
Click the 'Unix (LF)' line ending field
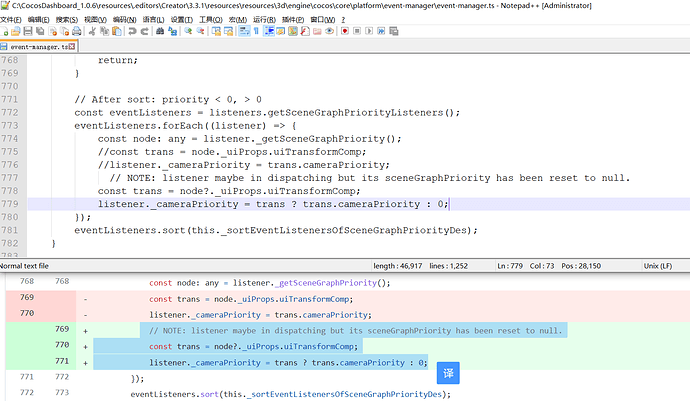[658, 266]
